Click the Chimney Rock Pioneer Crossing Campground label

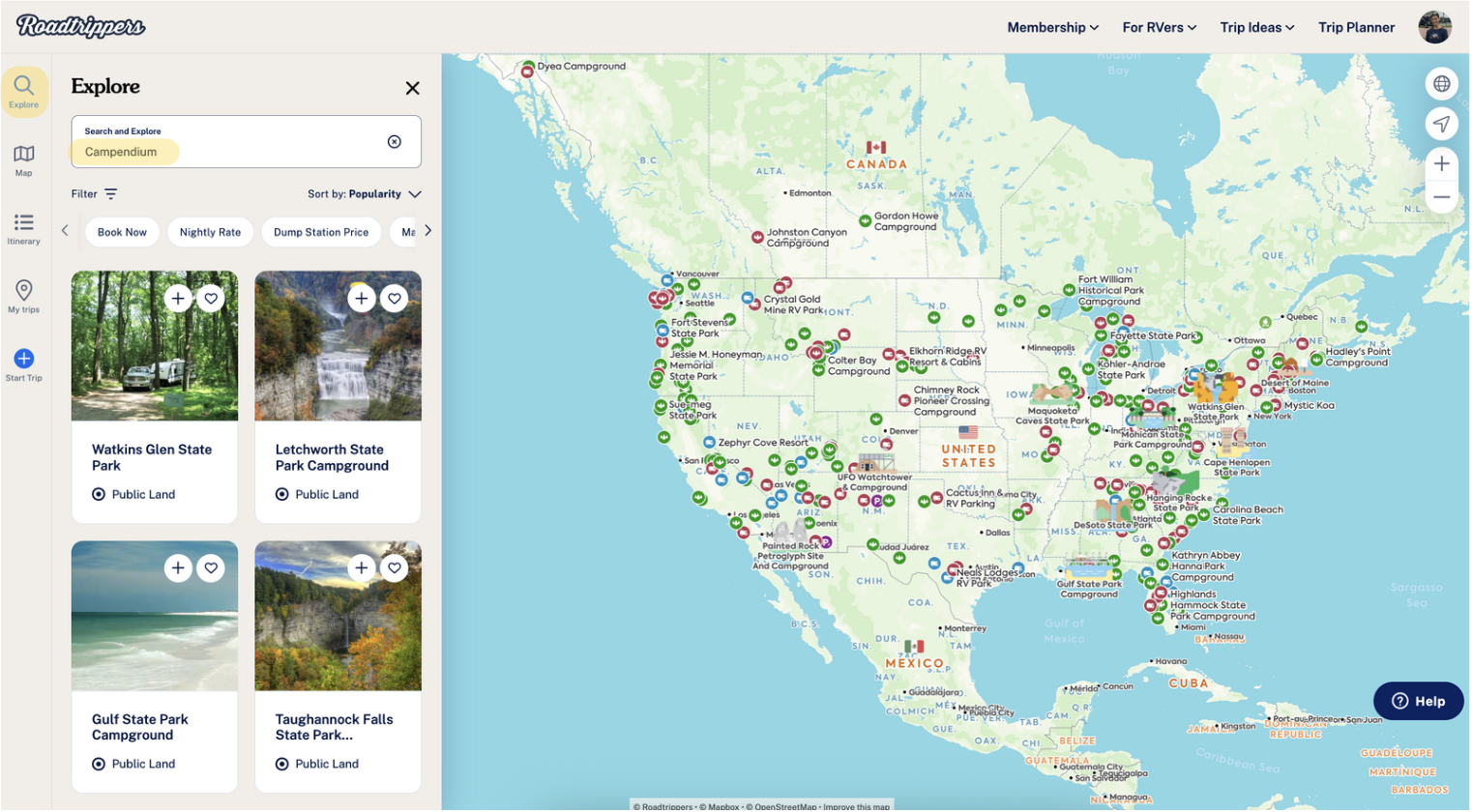pos(952,401)
